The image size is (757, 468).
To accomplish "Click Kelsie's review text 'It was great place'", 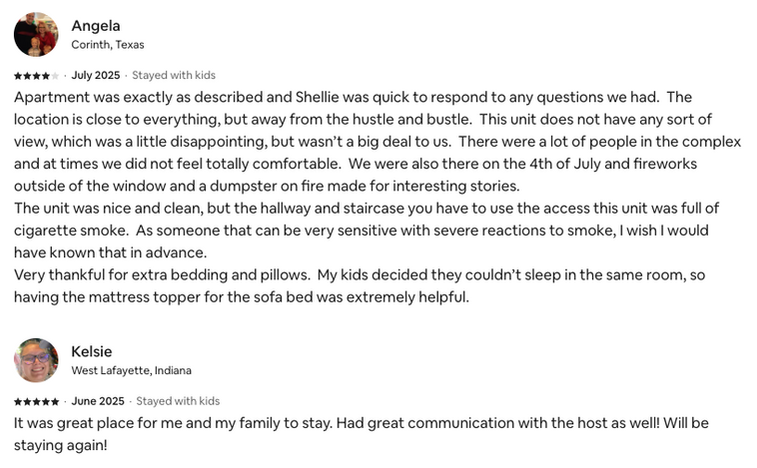I will point(80,423).
